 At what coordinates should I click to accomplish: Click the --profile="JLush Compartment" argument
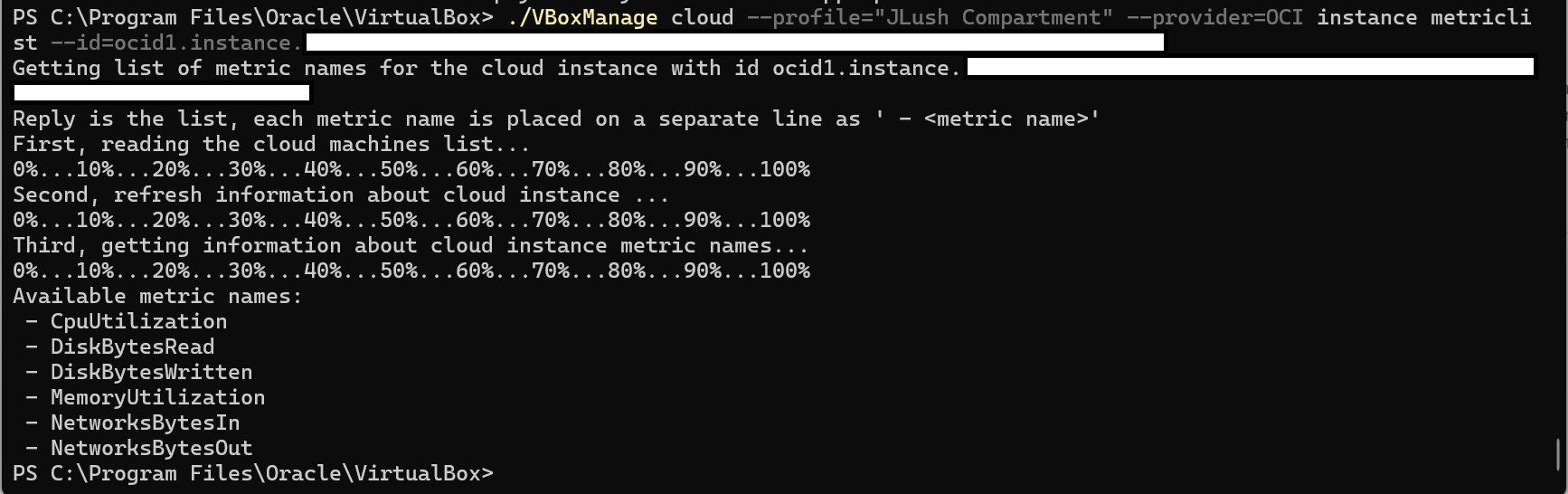click(x=930, y=17)
